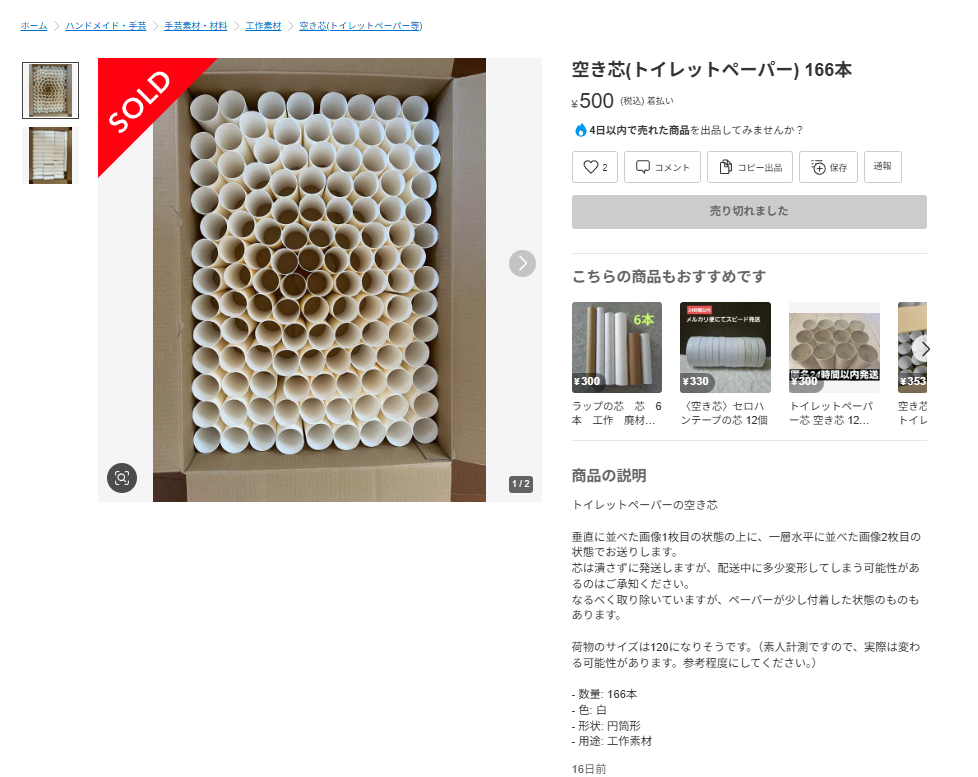Report the listing via 通報 button

pos(883,166)
